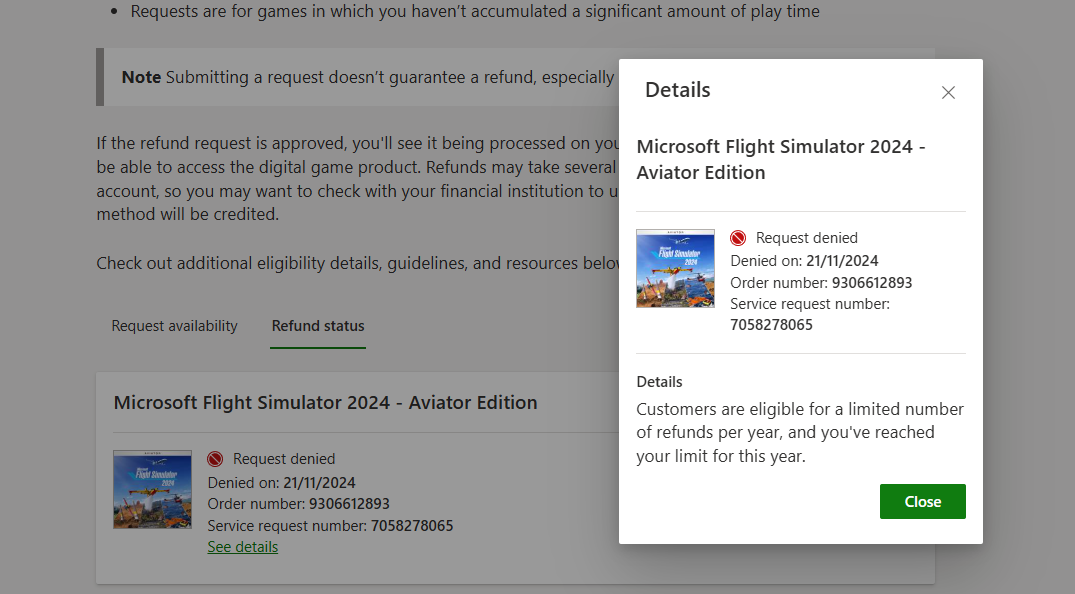Click the Flight Simulator cover art in the dialog

click(x=675, y=268)
